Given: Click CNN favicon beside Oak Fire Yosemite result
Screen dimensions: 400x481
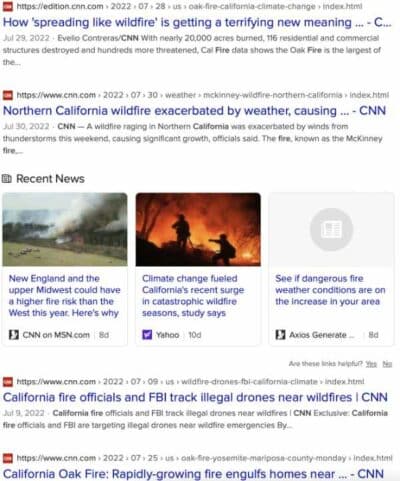Looking at the screenshot, I should (8, 458).
